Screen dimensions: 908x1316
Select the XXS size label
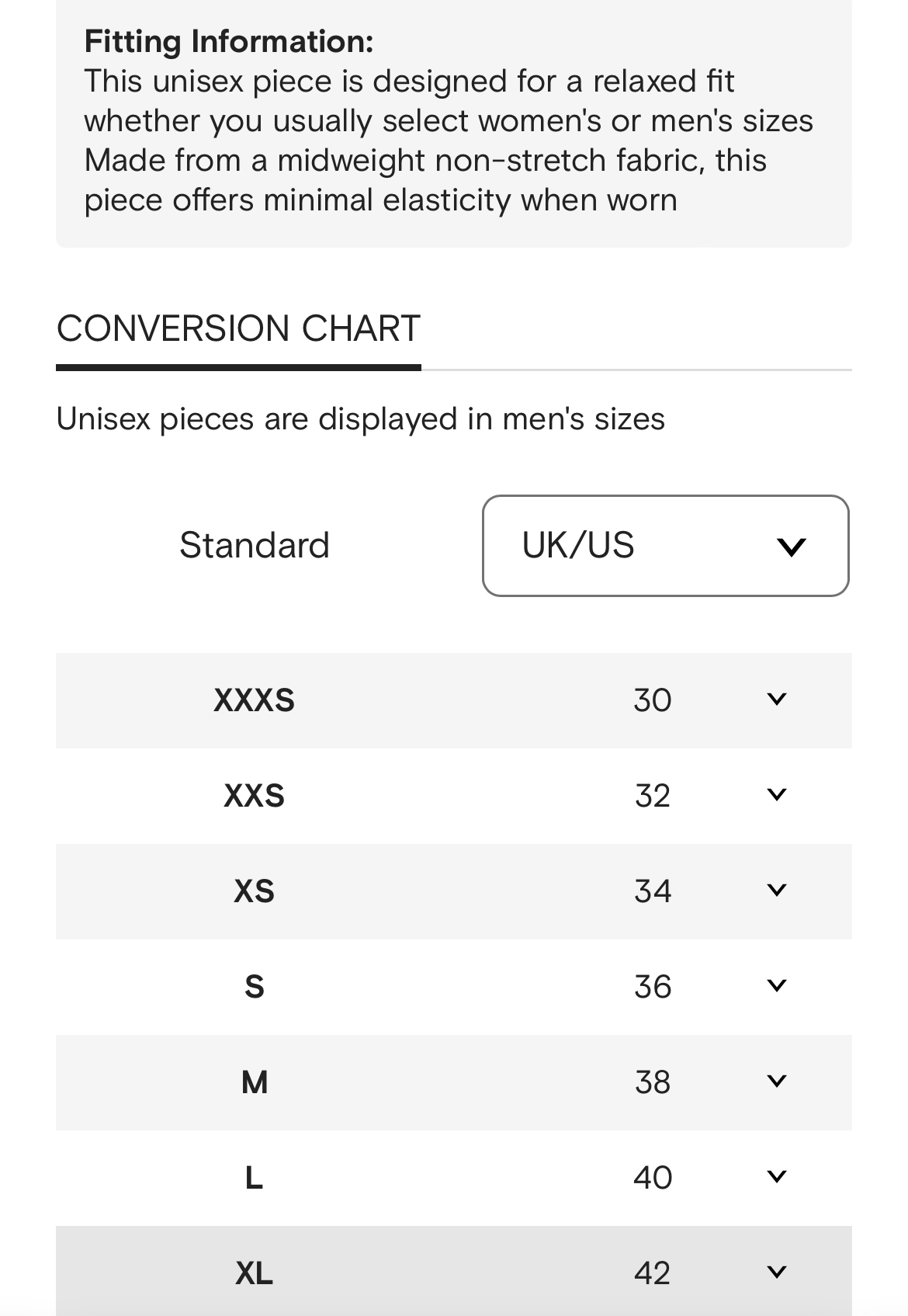[254, 796]
